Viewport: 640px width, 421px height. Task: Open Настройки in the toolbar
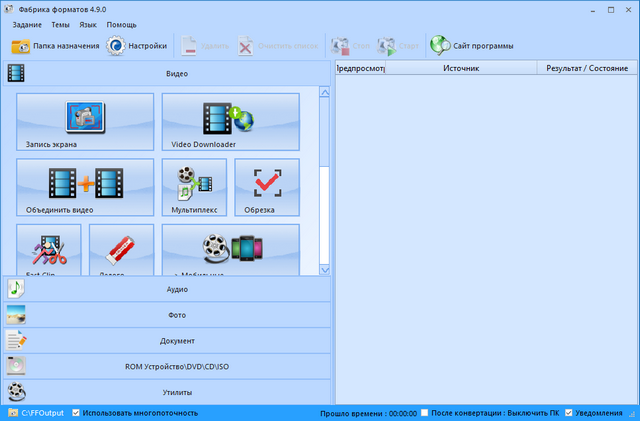[x=137, y=45]
